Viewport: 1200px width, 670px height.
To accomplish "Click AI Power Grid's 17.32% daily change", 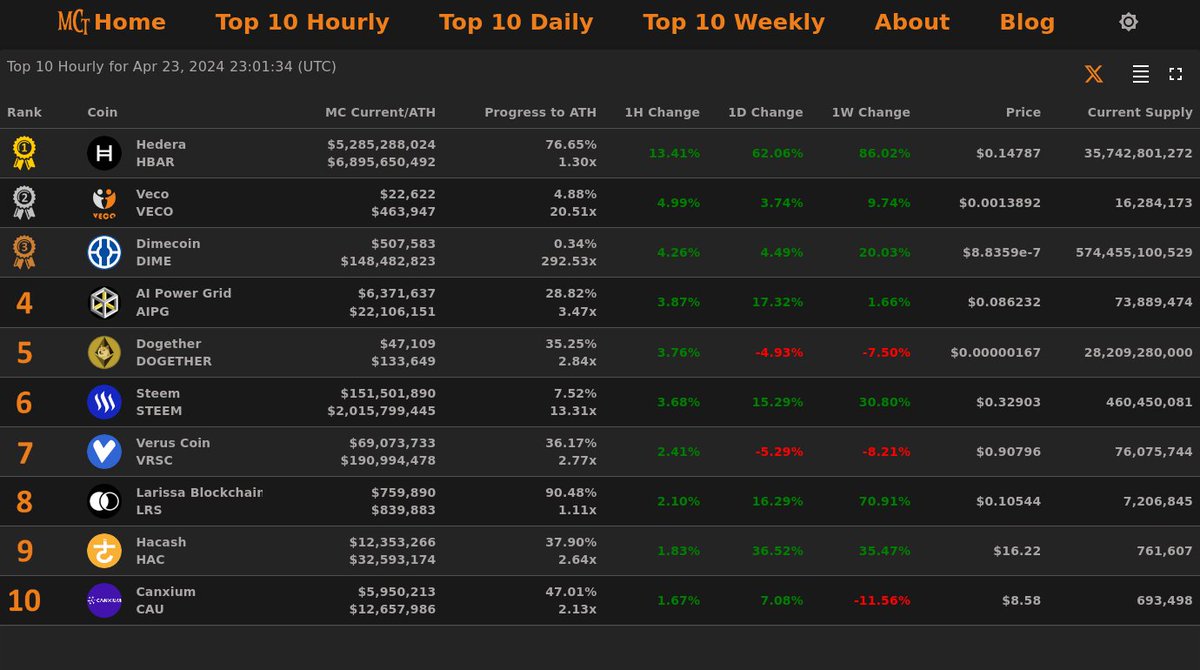I will pos(777,302).
